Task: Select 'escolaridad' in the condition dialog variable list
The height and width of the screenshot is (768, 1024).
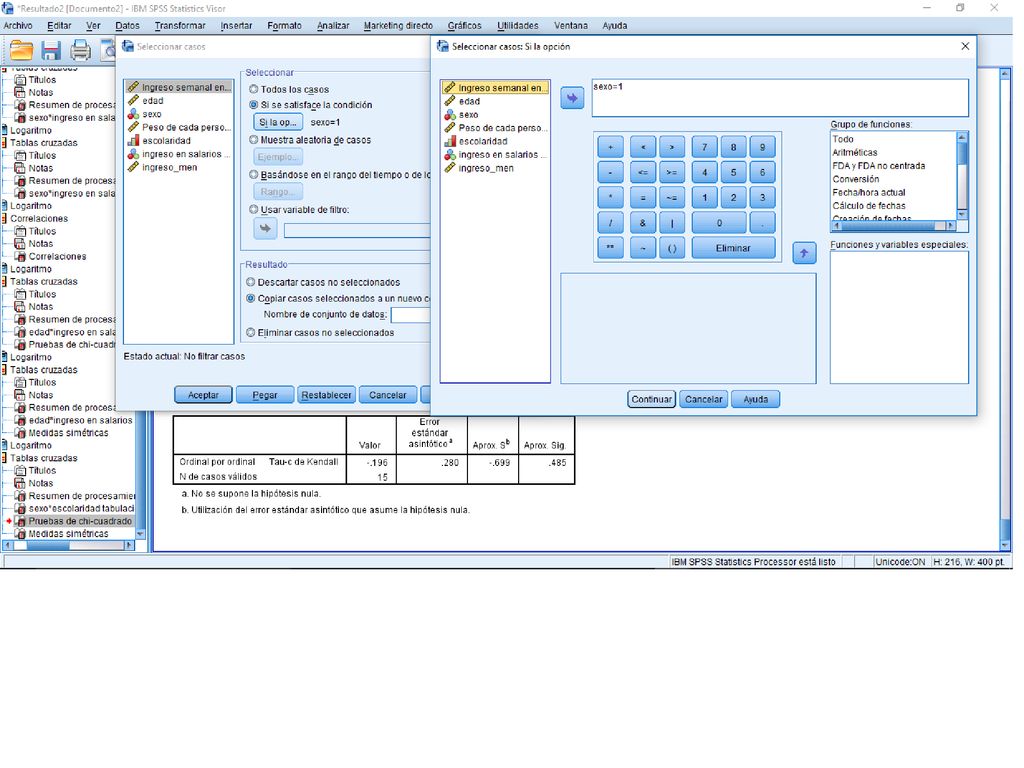Action: [483, 141]
